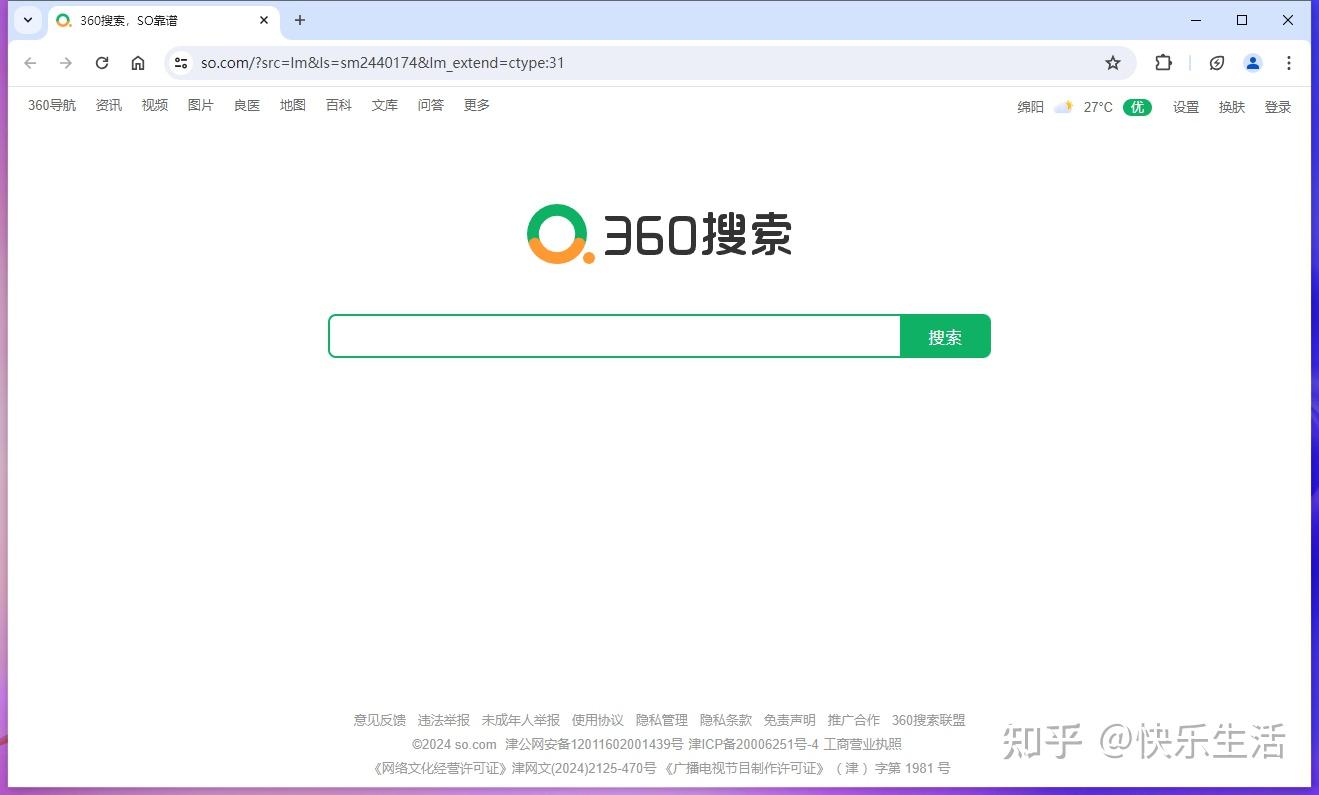1319x795 pixels.
Task: Open 违法举报 footer link
Action: tap(444, 720)
